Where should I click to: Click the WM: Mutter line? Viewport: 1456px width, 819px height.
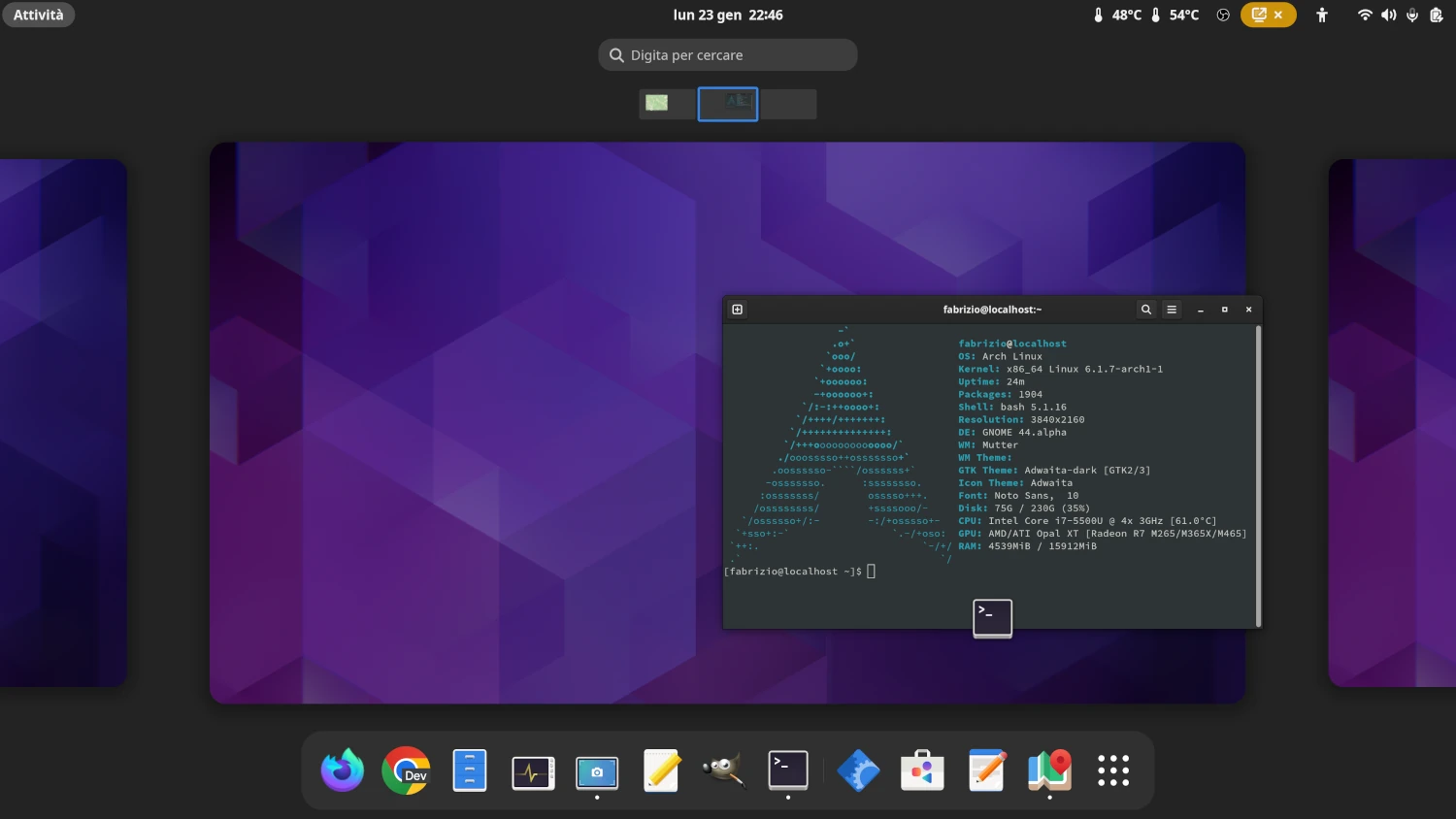(988, 444)
